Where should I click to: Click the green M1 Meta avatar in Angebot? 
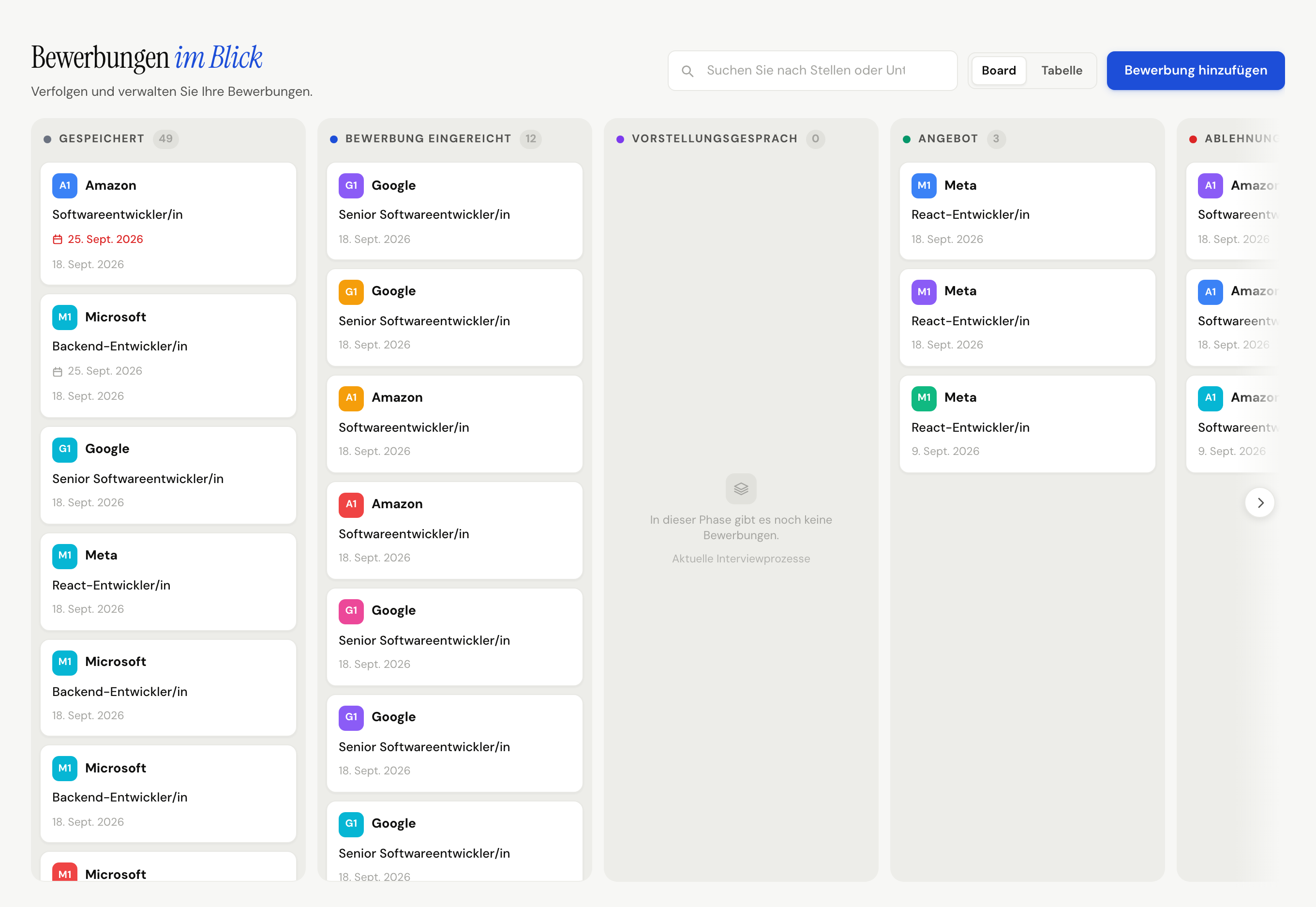click(924, 398)
